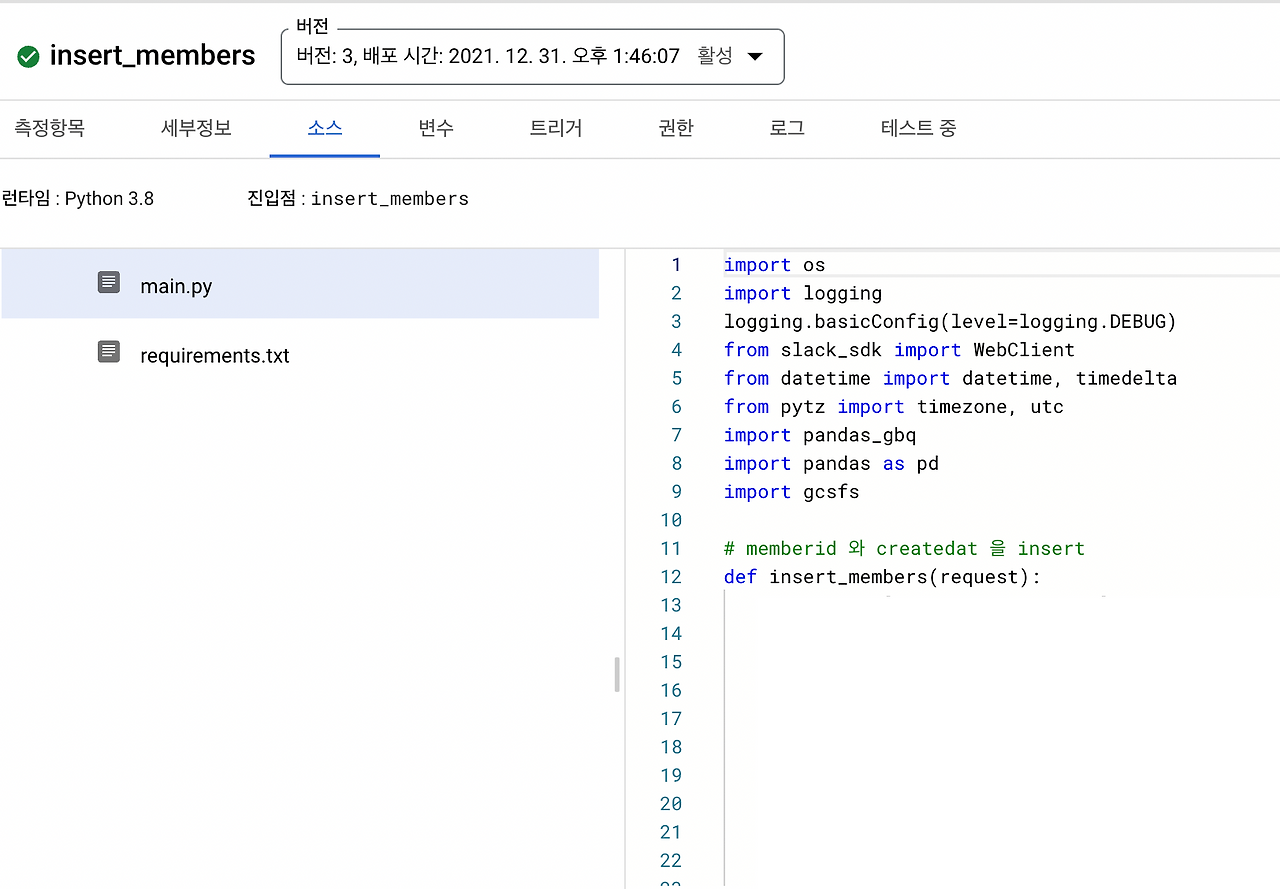Click the 'import gcsfs' code line

[x=792, y=491]
